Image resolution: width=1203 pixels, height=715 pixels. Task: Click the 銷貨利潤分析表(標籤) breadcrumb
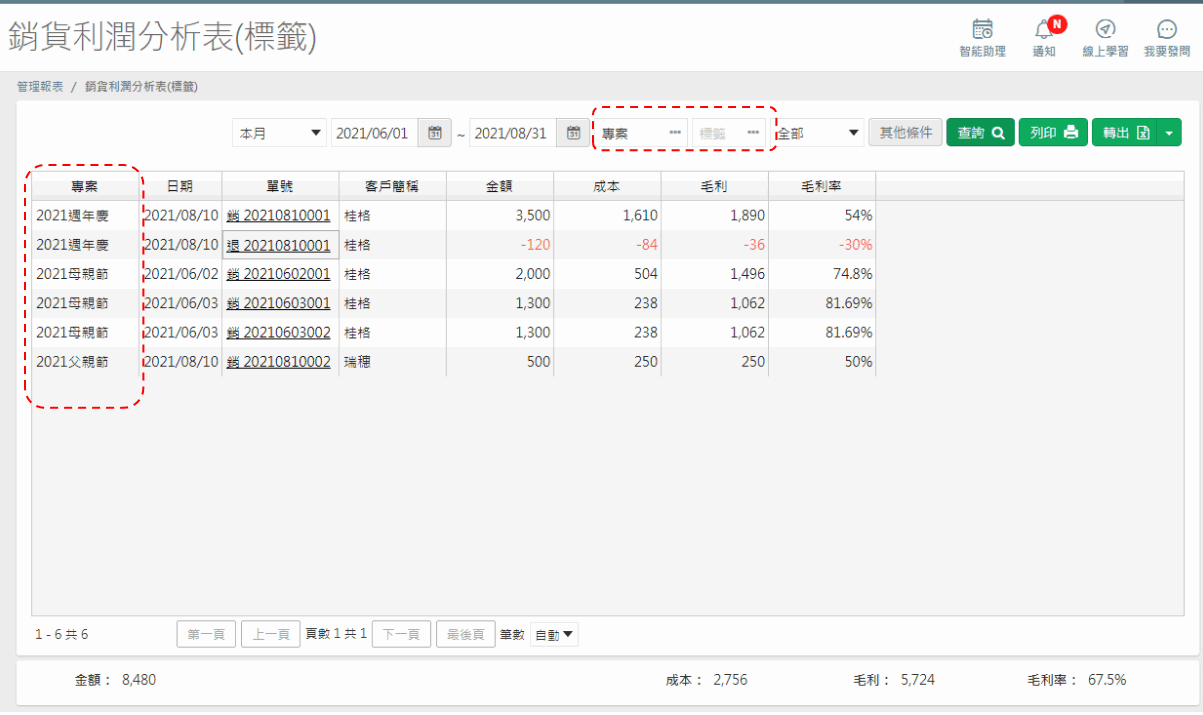click(141, 87)
